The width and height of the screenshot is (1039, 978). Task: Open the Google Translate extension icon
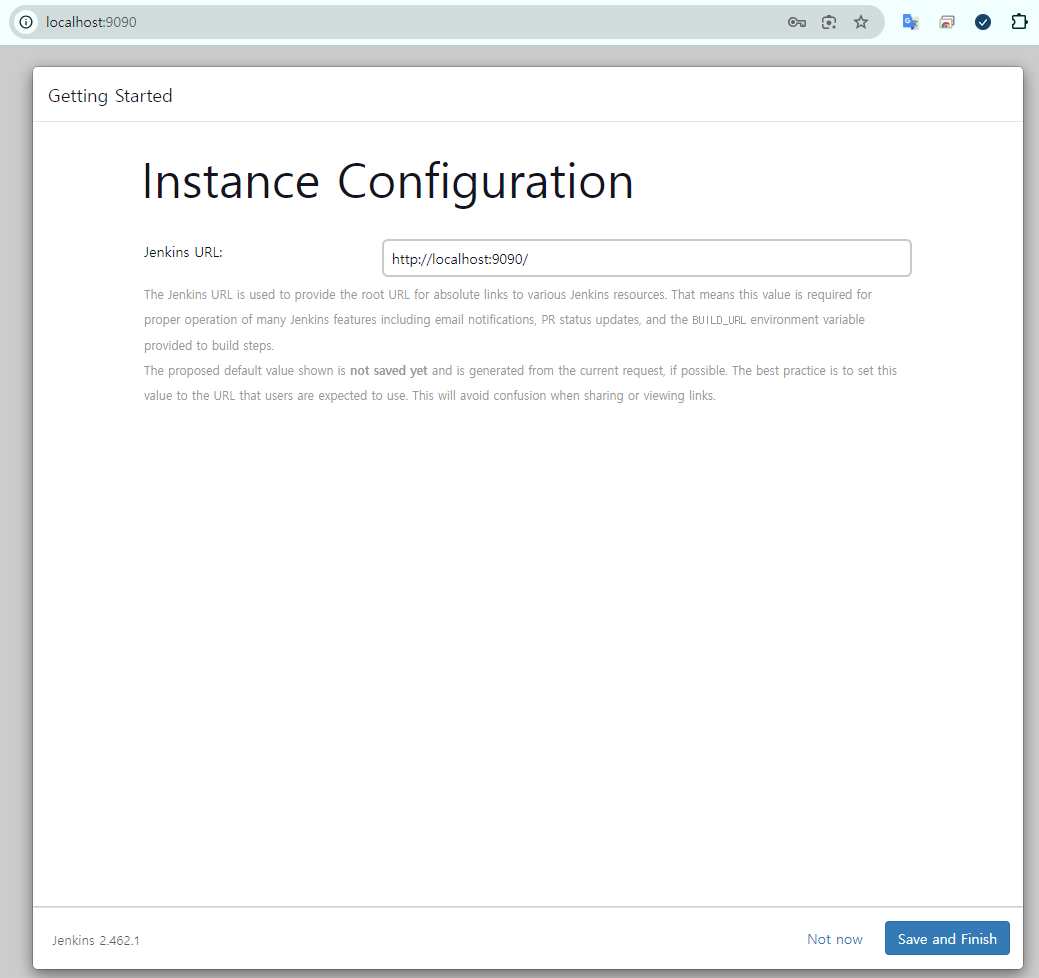point(910,23)
